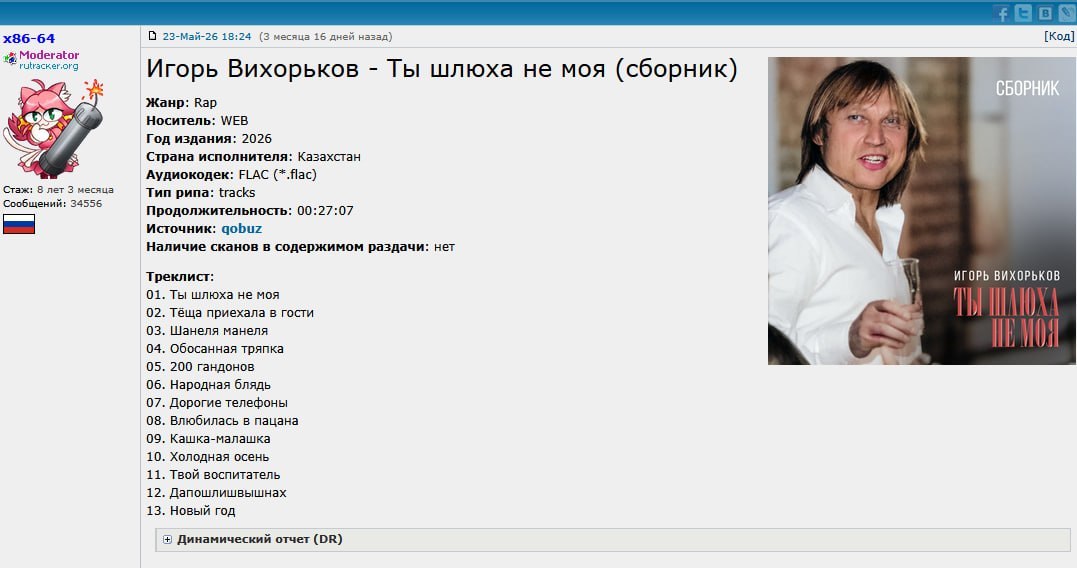Viewport: 1077px width, 568px height.
Task: Share via the VK icon
Action: pyautogui.click(x=1045, y=13)
